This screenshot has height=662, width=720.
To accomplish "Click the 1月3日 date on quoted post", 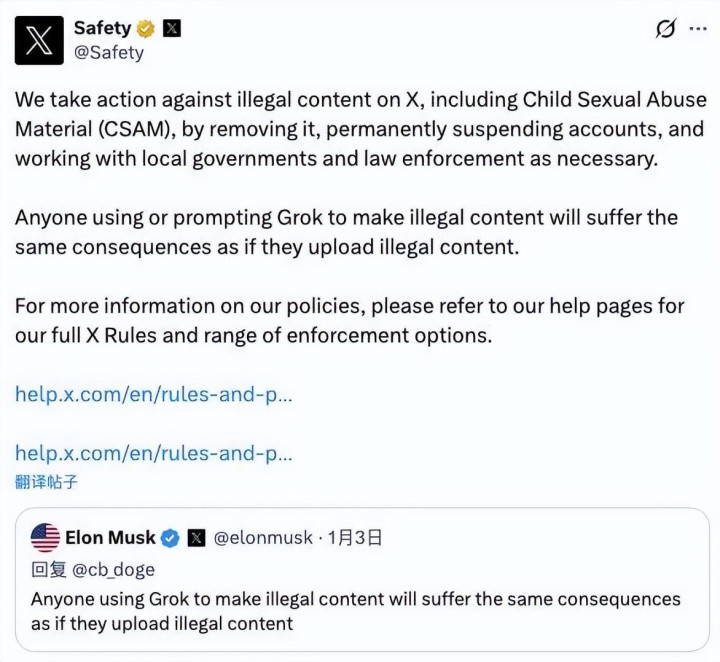I will click(x=356, y=538).
